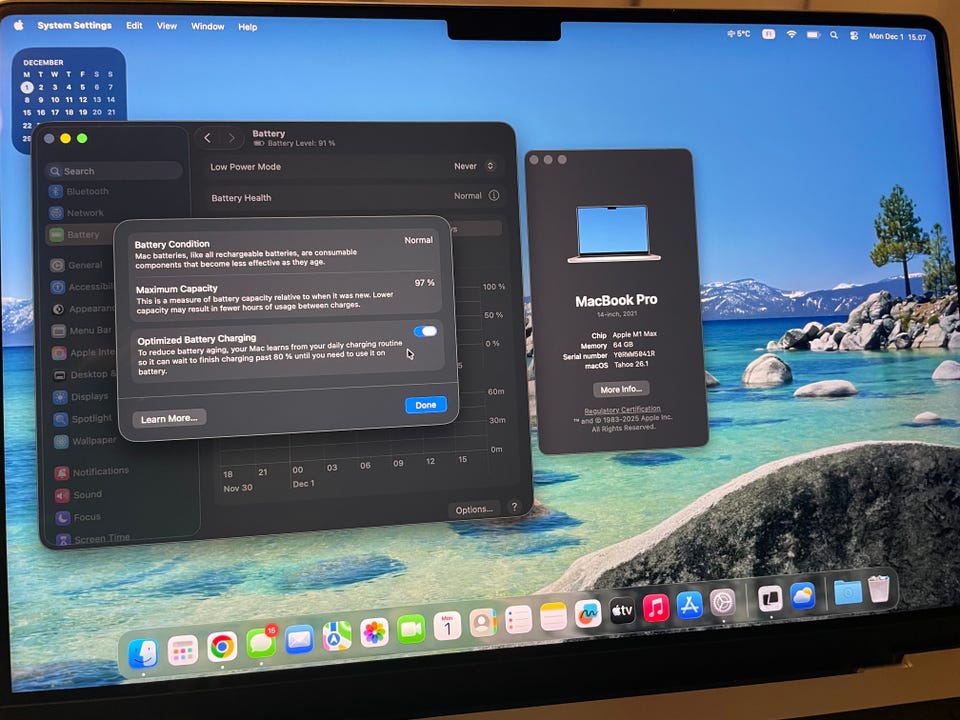Launch Freeform from the Dock
The width and height of the screenshot is (960, 720).
click(588, 614)
